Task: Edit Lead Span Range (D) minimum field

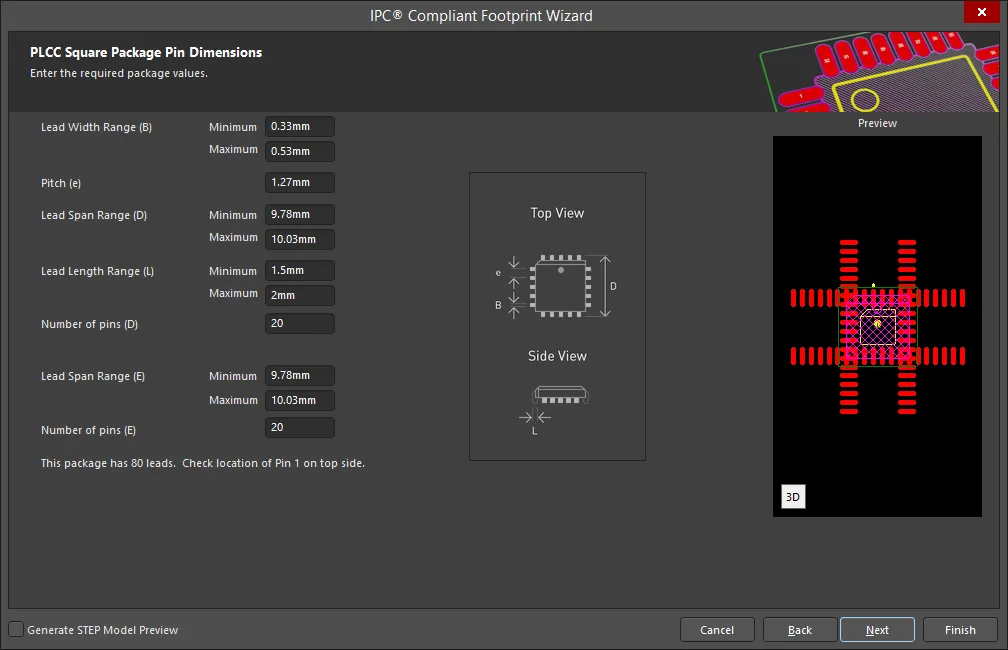Action: tap(300, 215)
